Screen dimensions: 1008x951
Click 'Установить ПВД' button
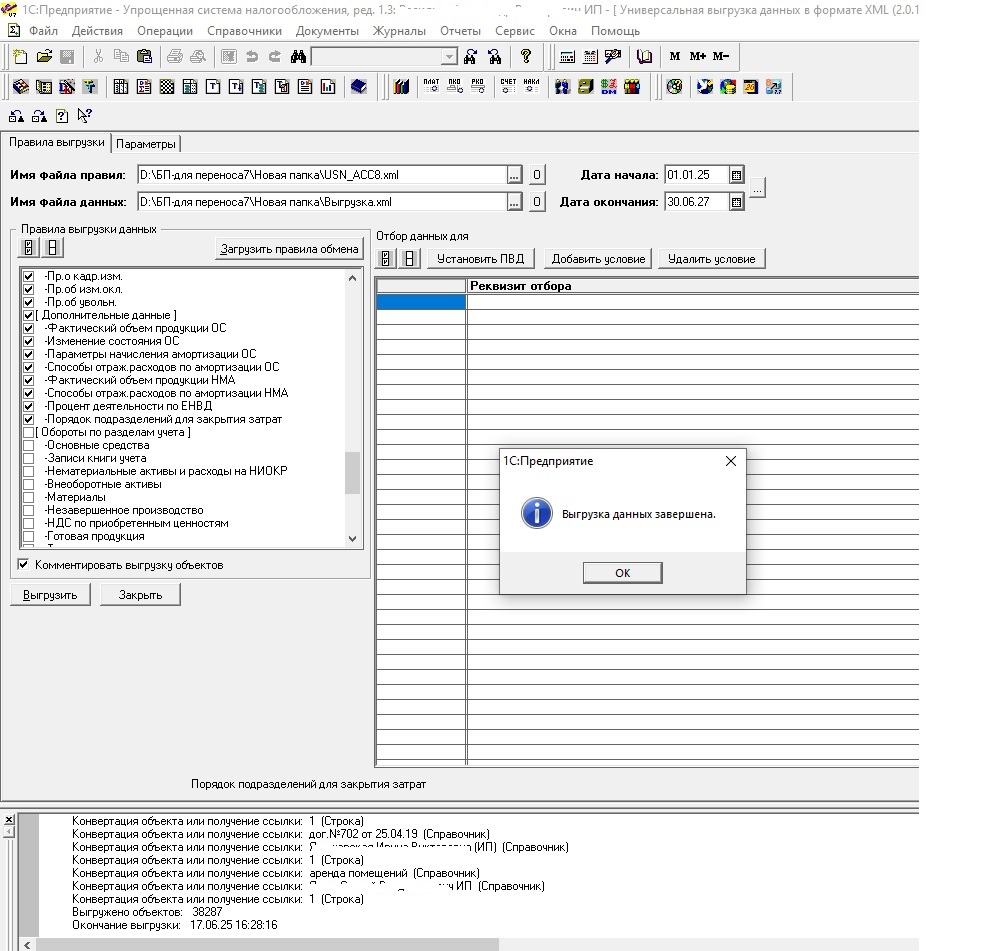(480, 258)
